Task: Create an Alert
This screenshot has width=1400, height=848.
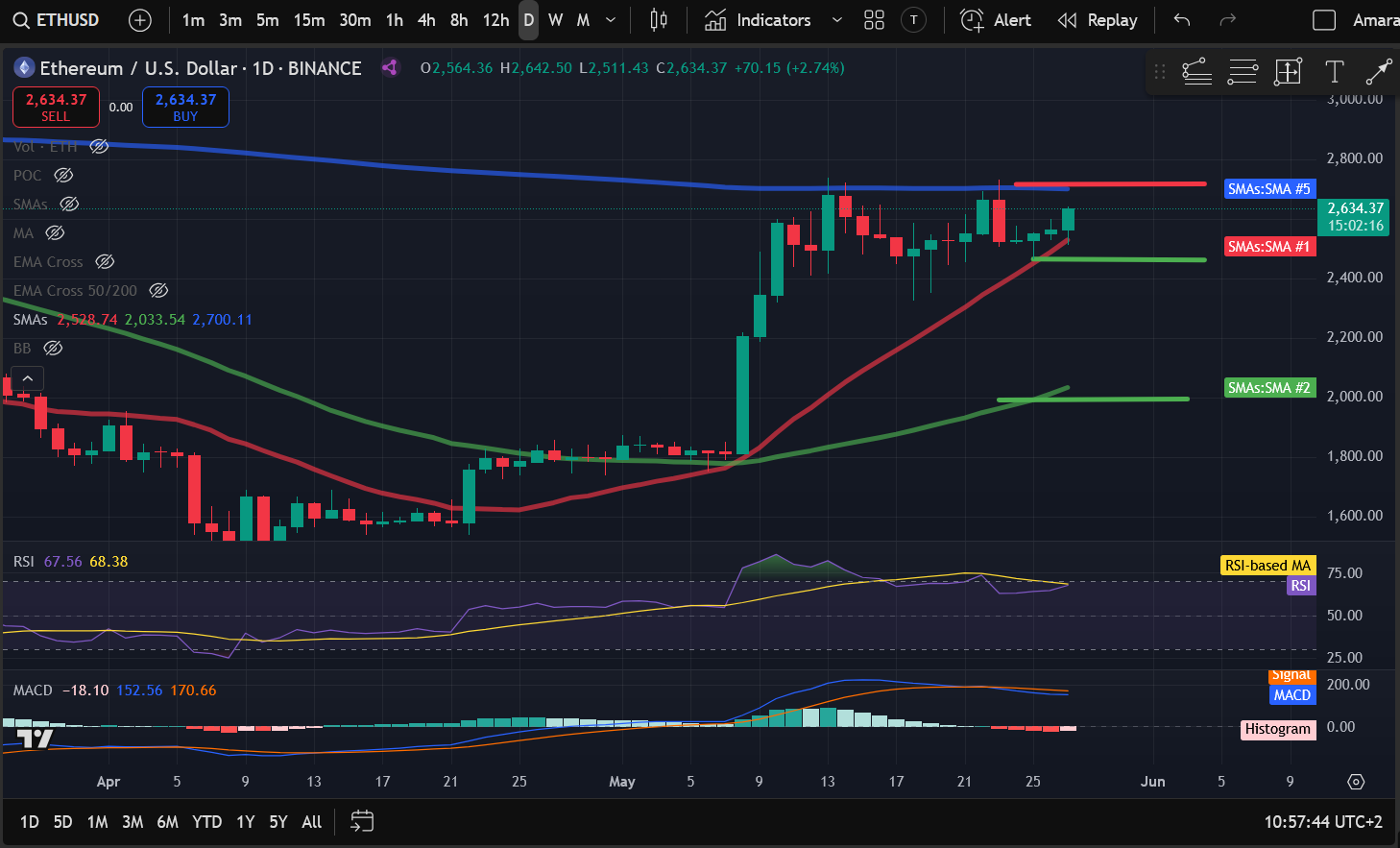Action: (x=996, y=20)
